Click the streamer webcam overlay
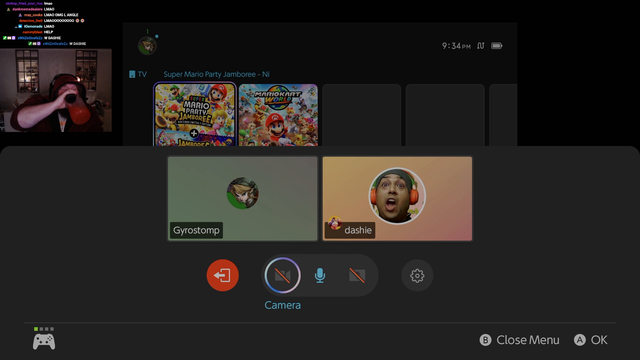 tap(56, 90)
